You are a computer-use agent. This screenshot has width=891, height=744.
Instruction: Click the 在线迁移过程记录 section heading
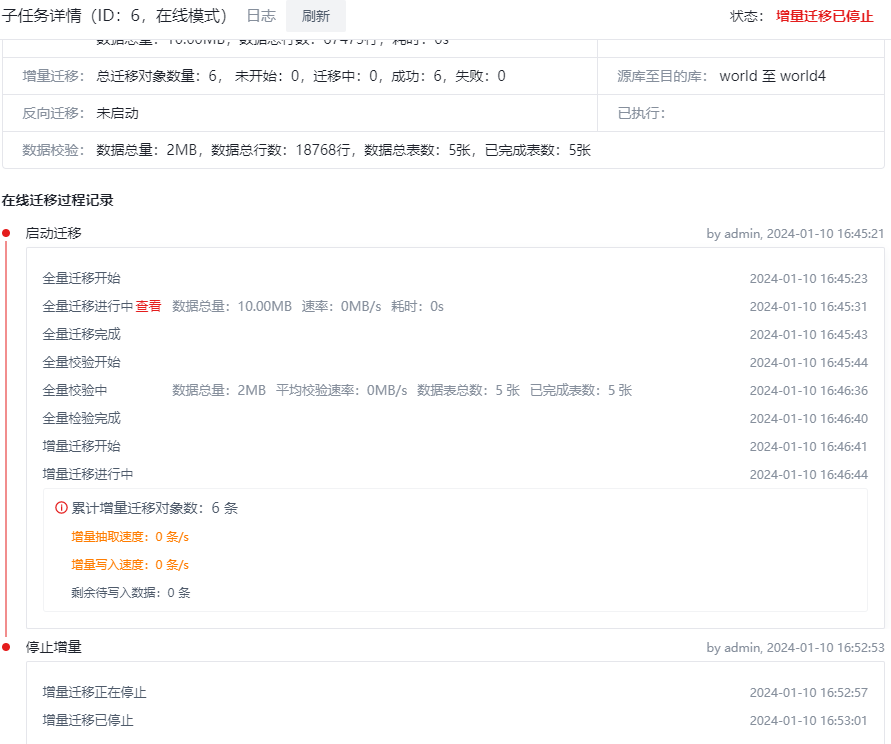(x=57, y=200)
